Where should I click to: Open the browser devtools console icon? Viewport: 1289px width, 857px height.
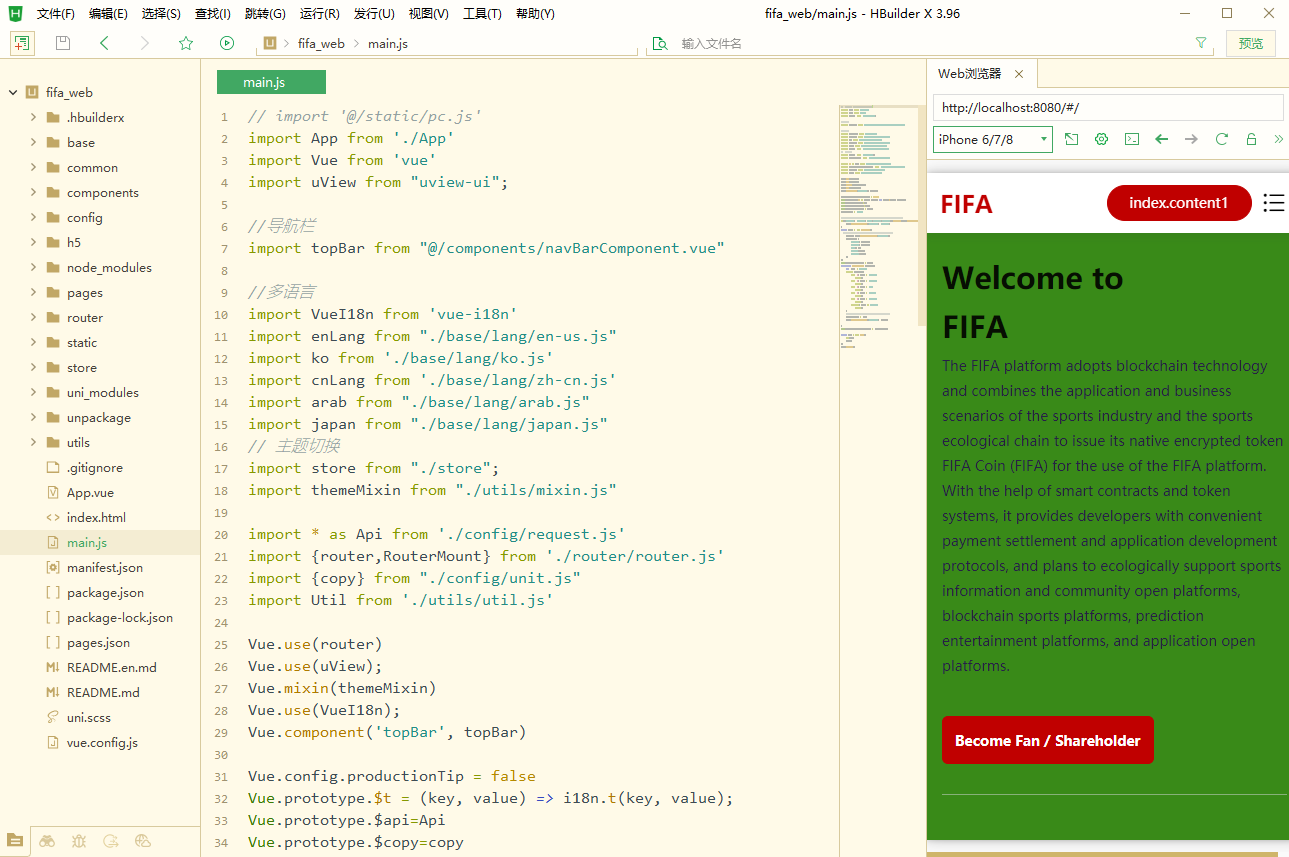coord(1132,139)
